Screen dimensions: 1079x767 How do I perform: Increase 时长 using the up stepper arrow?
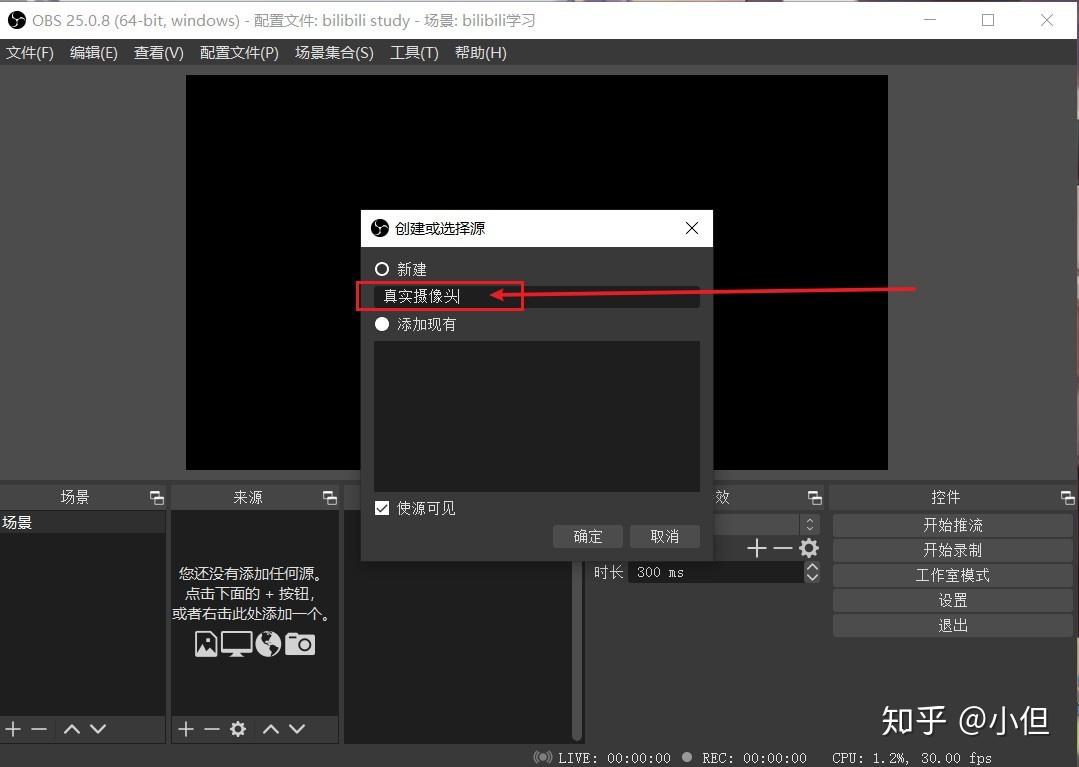click(811, 566)
